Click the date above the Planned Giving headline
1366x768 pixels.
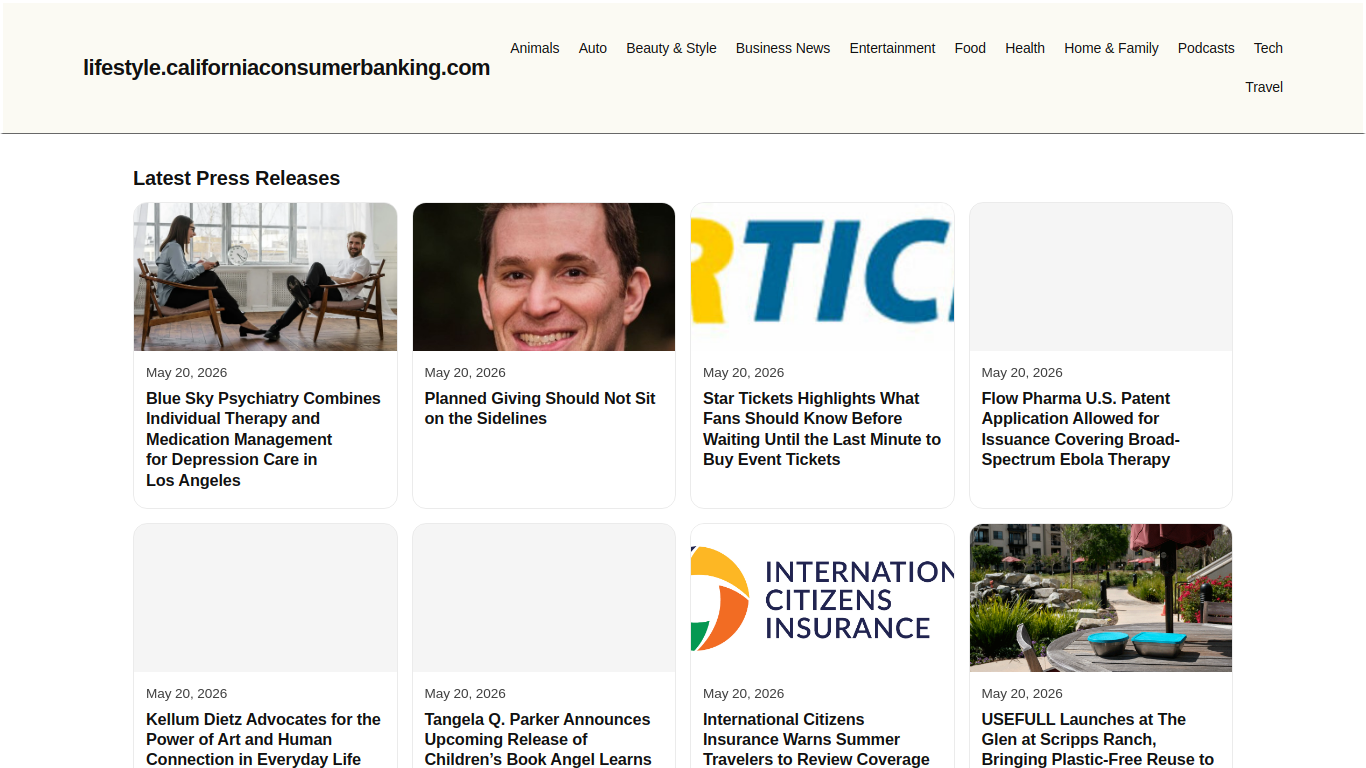tap(465, 372)
